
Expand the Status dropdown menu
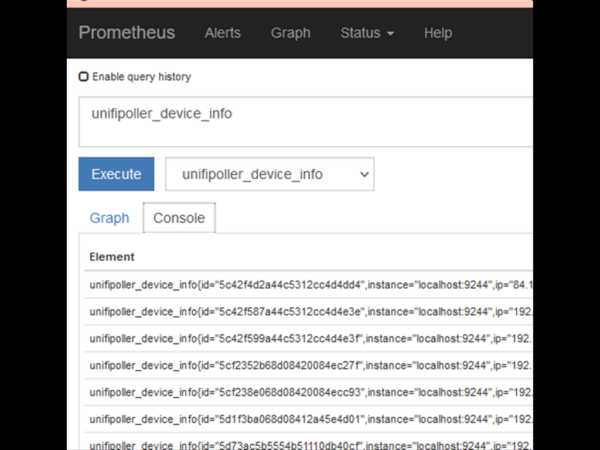pos(367,33)
